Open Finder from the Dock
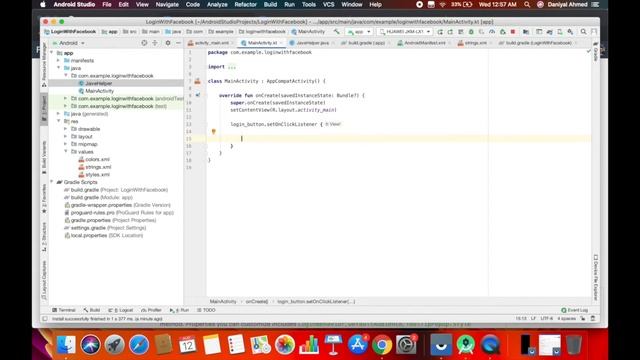 click(66, 345)
